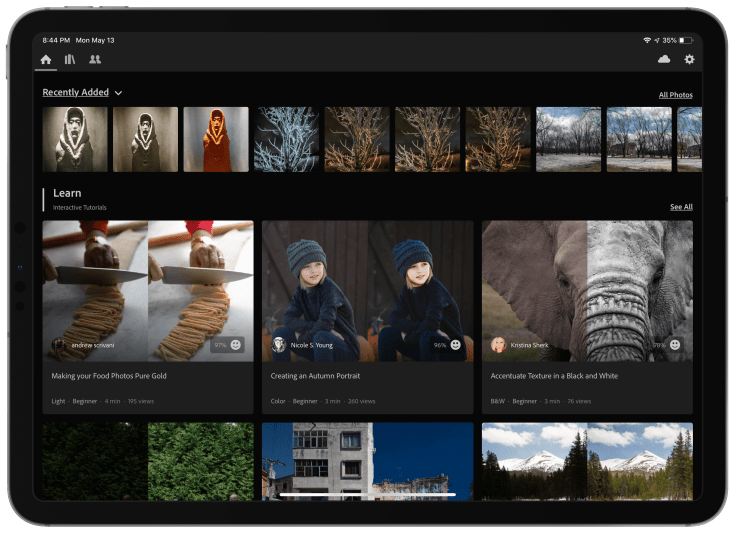Open the settings gear icon
736x534 pixels.
coord(689,59)
